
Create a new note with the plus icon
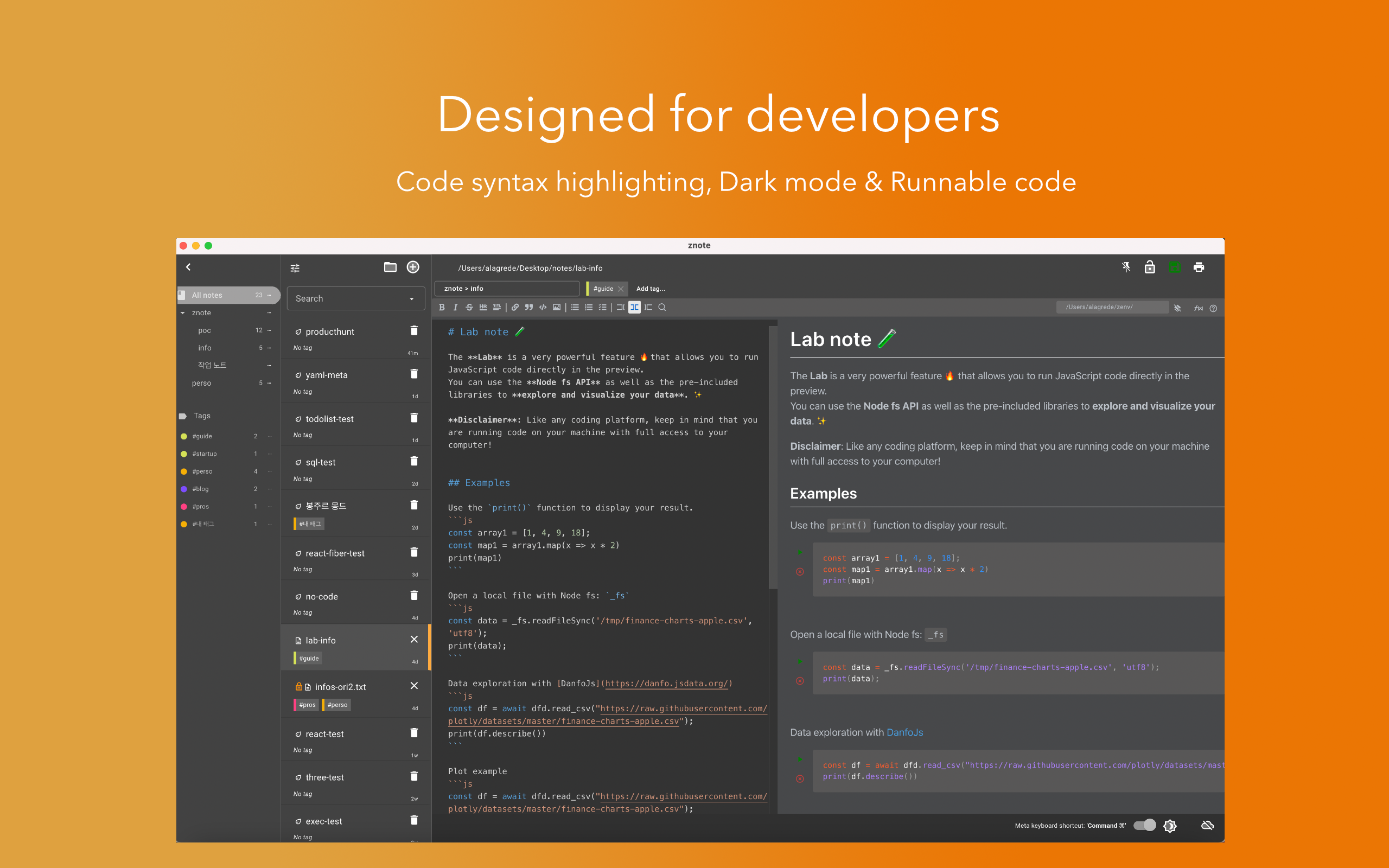[x=413, y=267]
